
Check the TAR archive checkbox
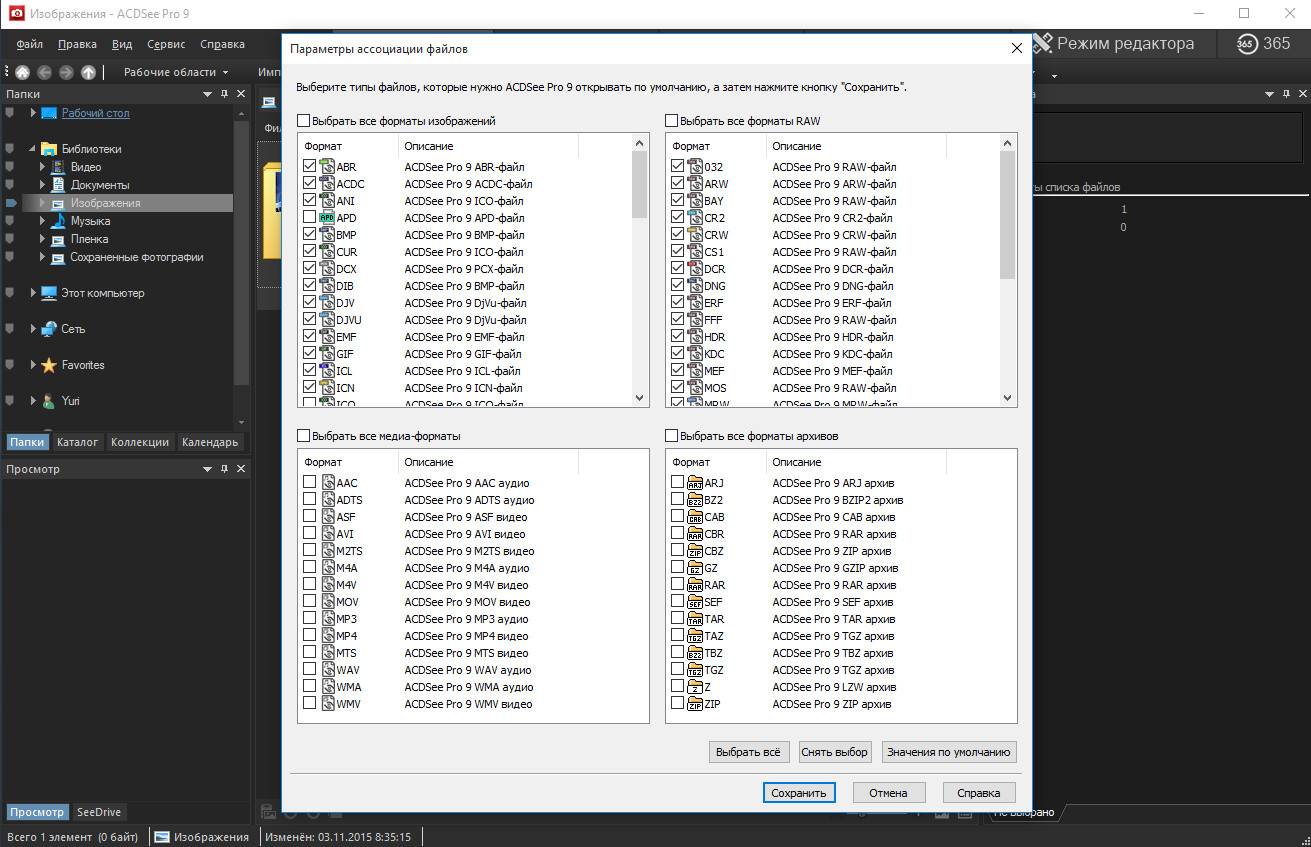point(678,618)
